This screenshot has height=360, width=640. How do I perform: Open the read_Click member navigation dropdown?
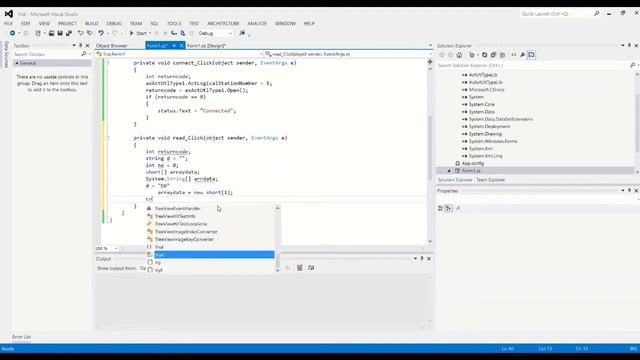point(348,54)
